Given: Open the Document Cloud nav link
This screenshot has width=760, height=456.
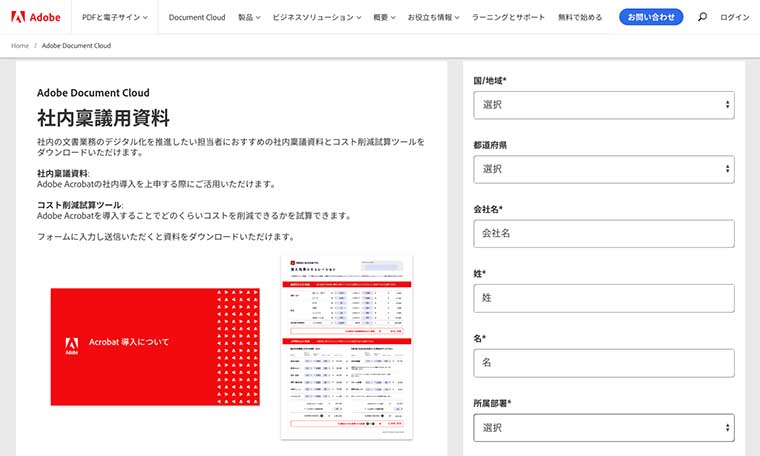Looking at the screenshot, I should click(197, 17).
